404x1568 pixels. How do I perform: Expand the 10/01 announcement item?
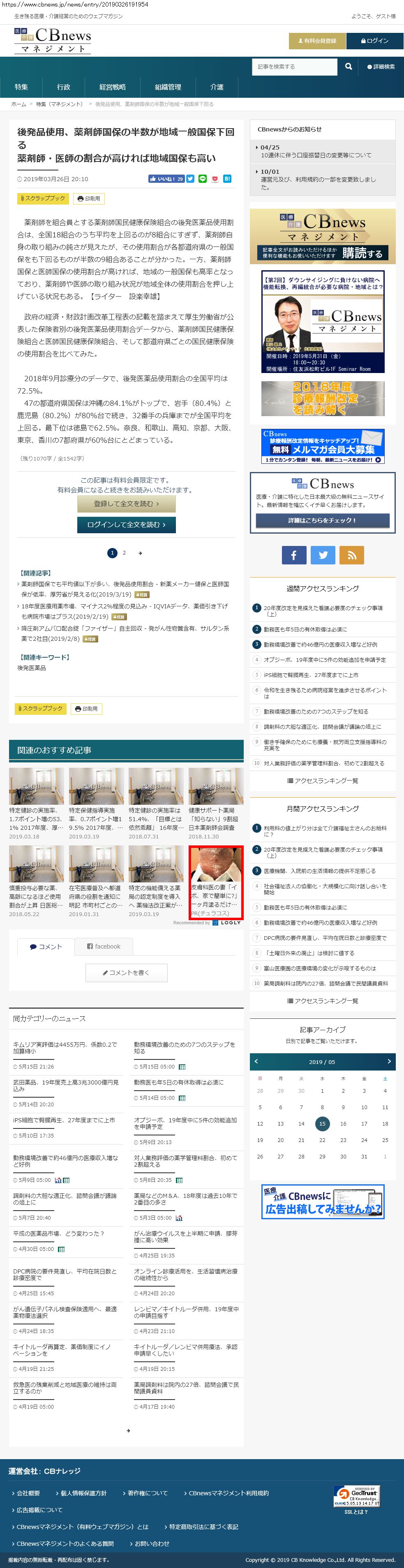coord(322,180)
